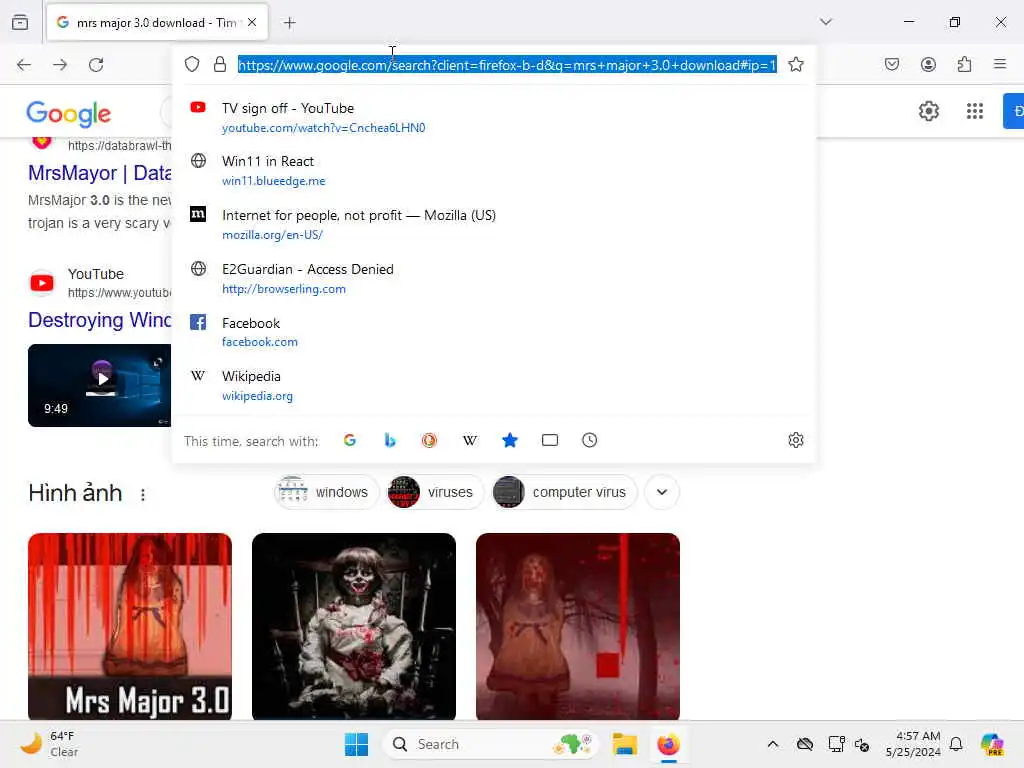Image resolution: width=1024 pixels, height=768 pixels.
Task: Select Mozilla Internet for people suggestion
Action: 494,224
